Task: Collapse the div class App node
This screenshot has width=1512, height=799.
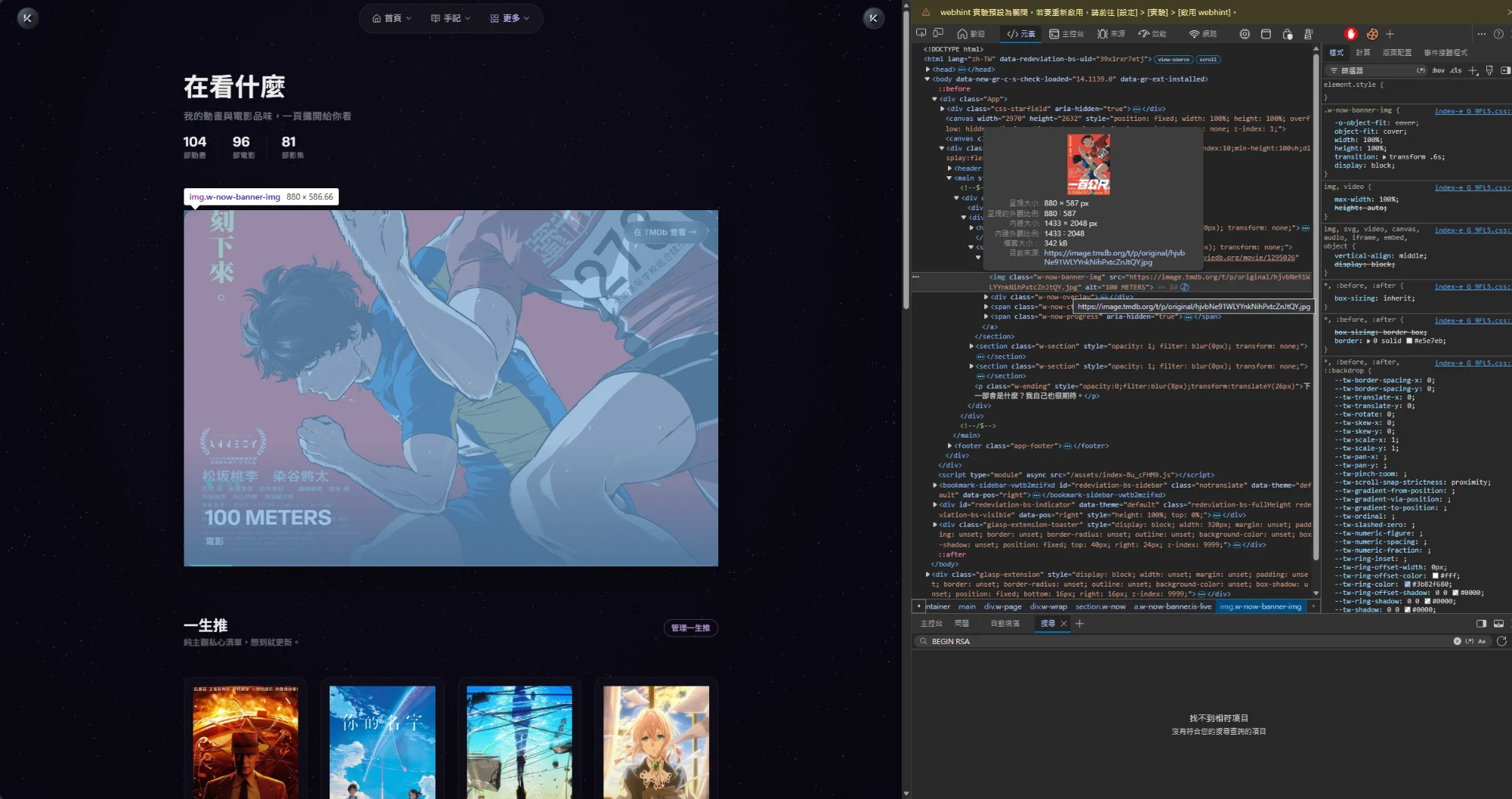Action: [x=934, y=99]
